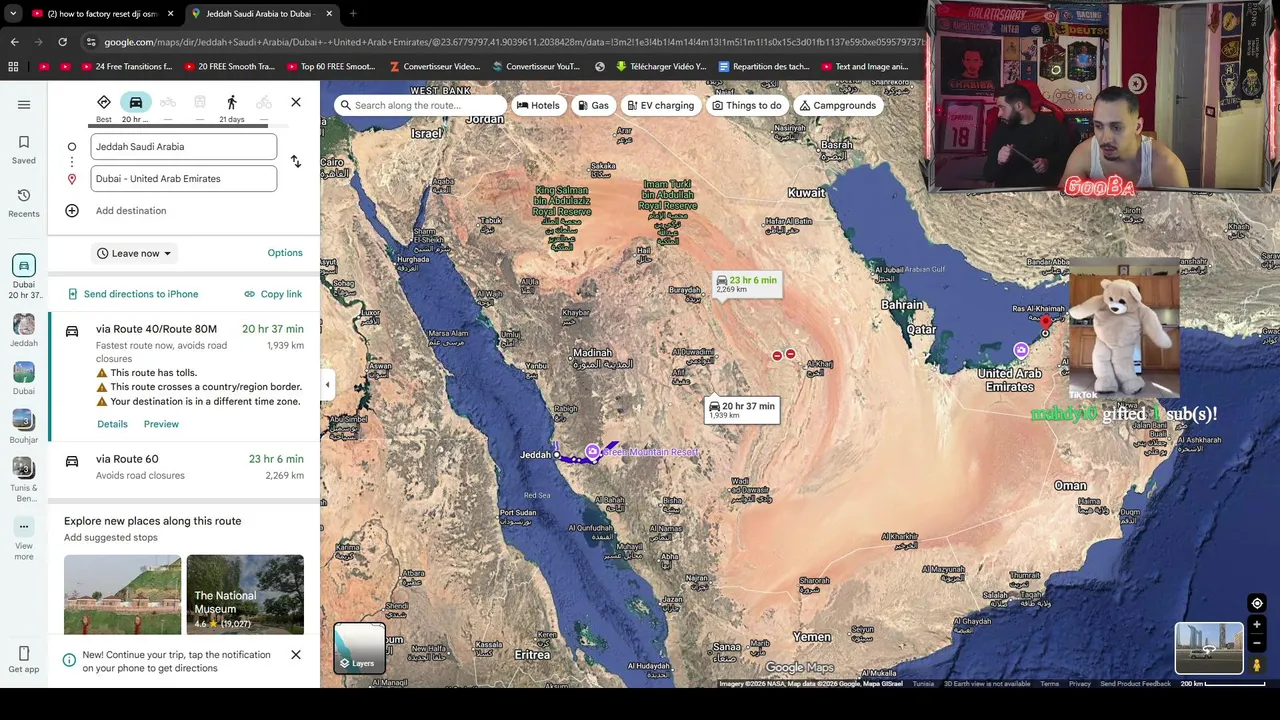
Task: Edit destination Dubai field
Action: pos(184,179)
